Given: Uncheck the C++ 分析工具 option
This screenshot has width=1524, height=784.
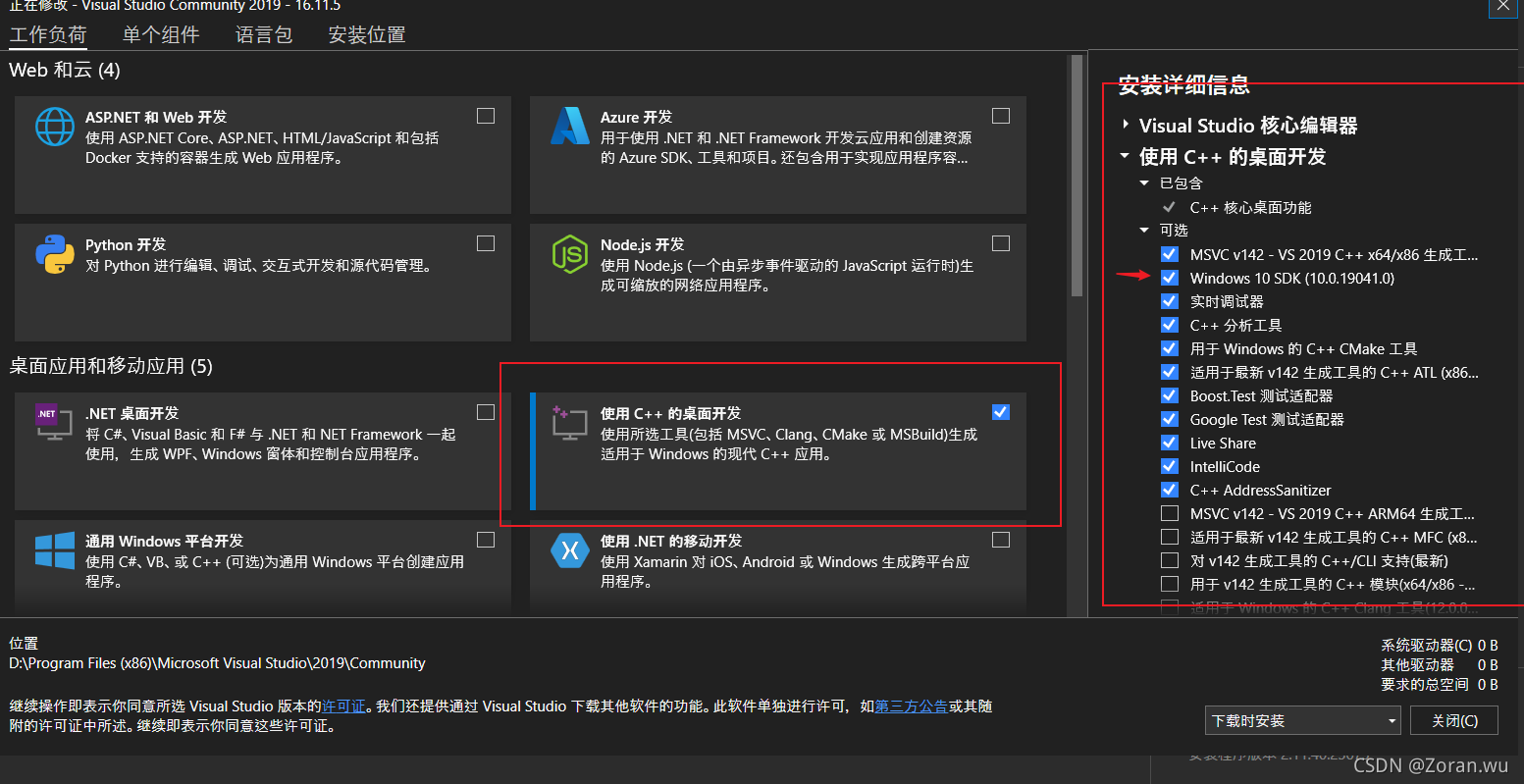Looking at the screenshot, I should tap(1170, 325).
